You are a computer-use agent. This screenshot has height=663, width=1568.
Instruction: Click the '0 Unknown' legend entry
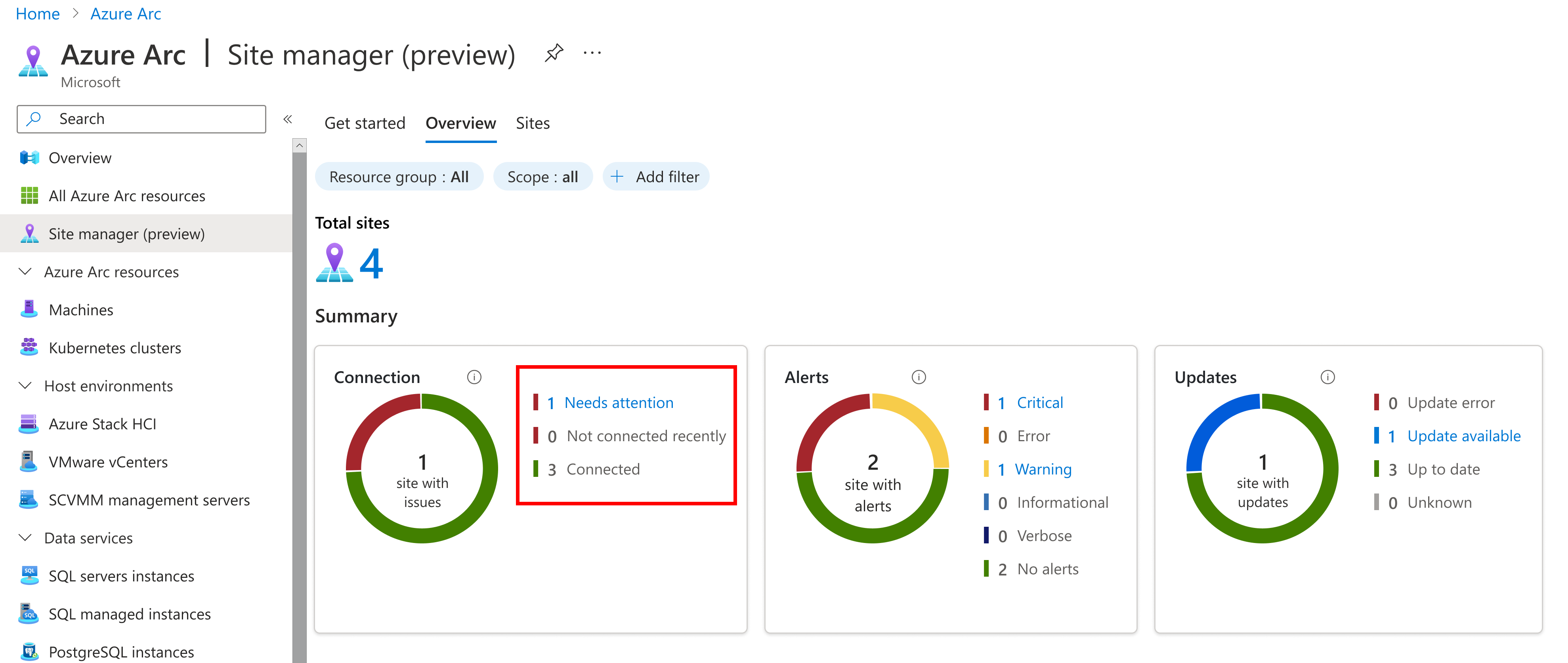click(x=1423, y=503)
